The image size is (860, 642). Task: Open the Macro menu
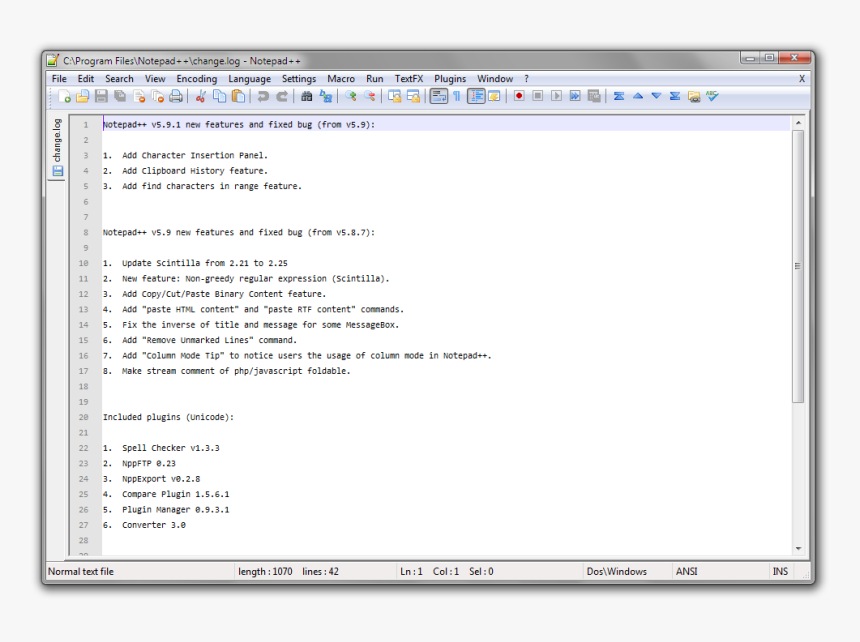coord(340,78)
